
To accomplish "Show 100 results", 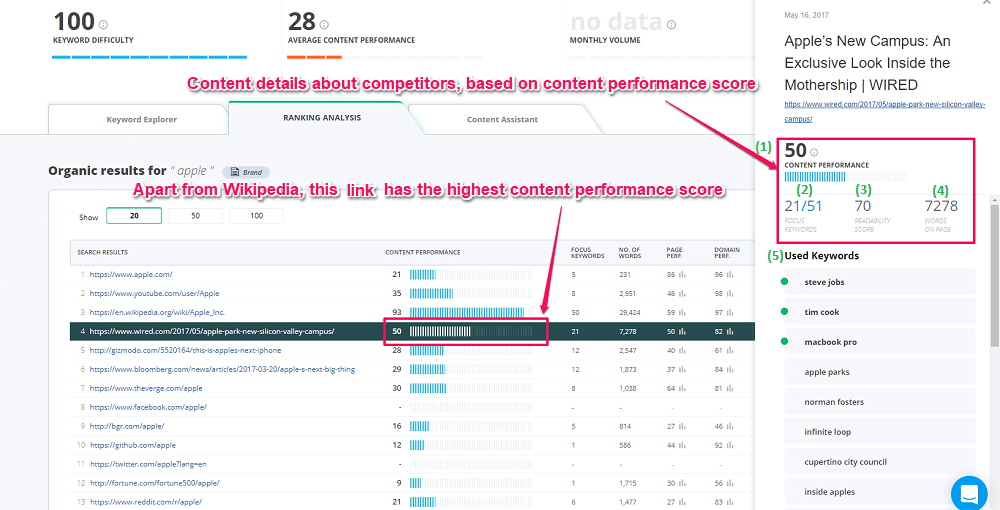I will tap(256, 215).
